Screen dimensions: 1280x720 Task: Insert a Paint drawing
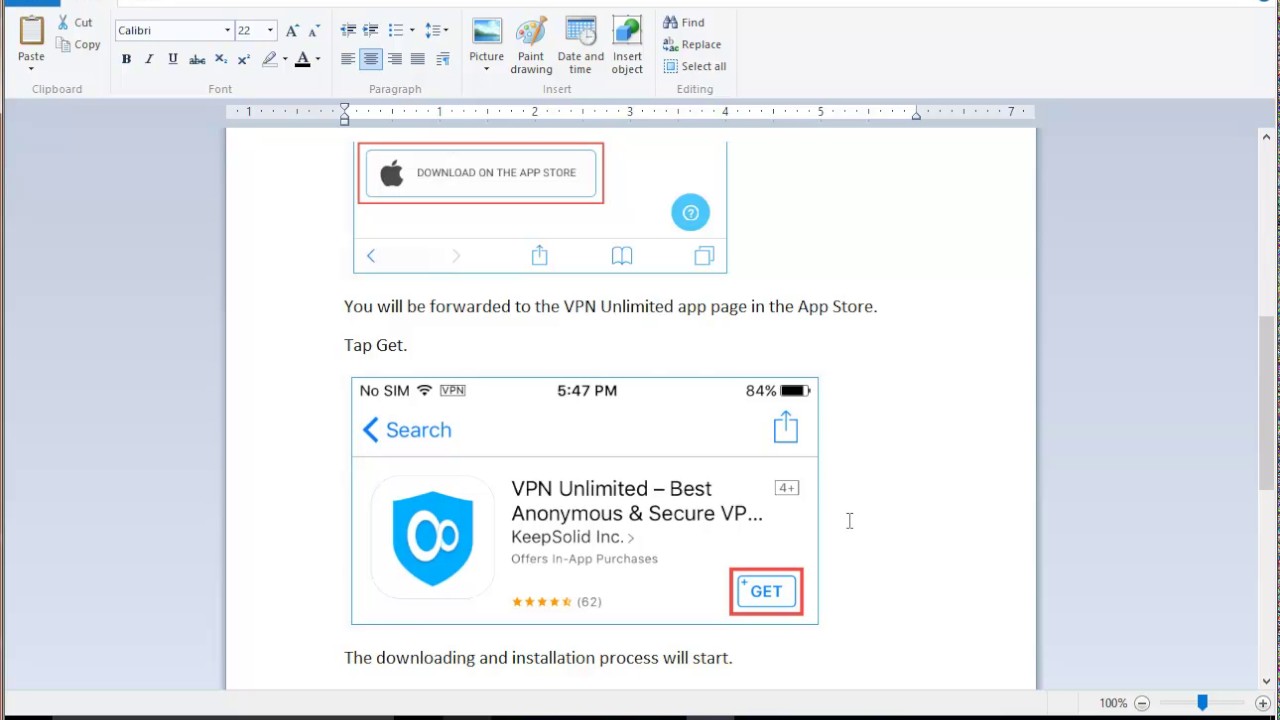pyautogui.click(x=531, y=45)
